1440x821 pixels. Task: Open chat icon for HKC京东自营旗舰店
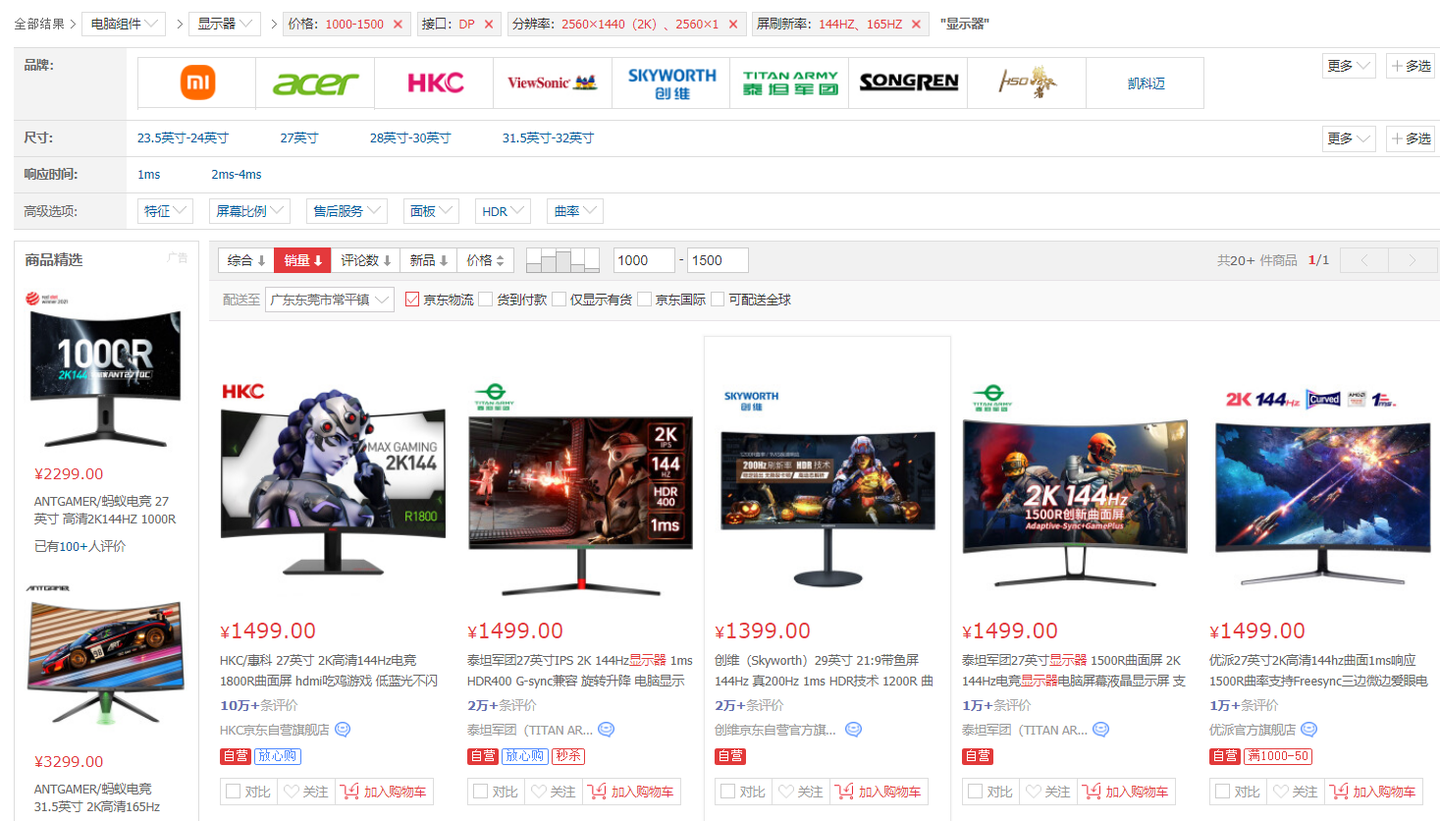pos(343,730)
